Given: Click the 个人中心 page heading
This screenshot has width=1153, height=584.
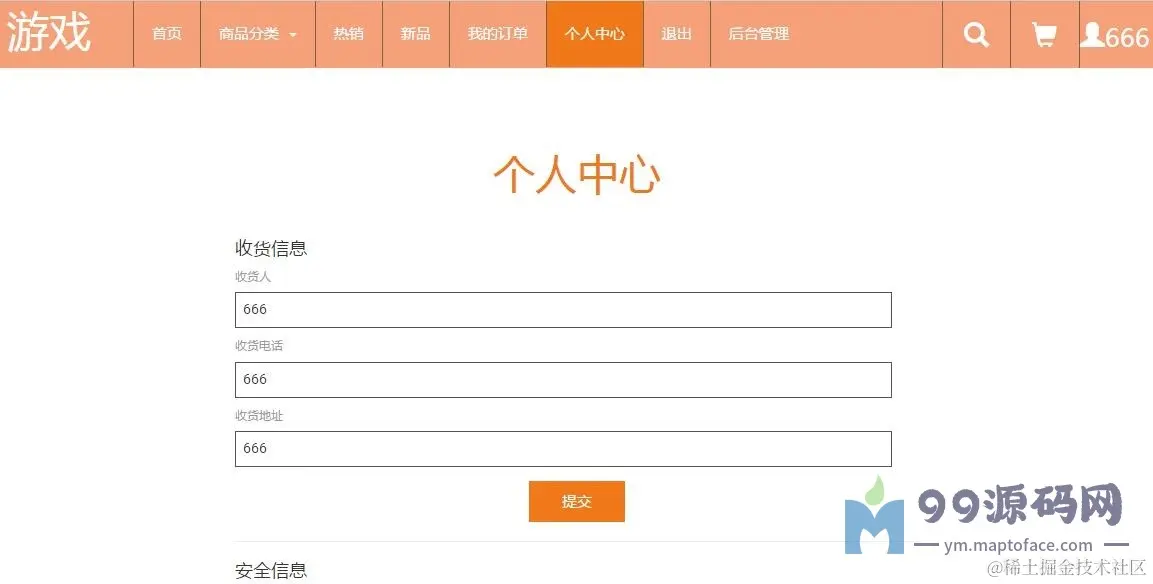Looking at the screenshot, I should pos(576,175).
